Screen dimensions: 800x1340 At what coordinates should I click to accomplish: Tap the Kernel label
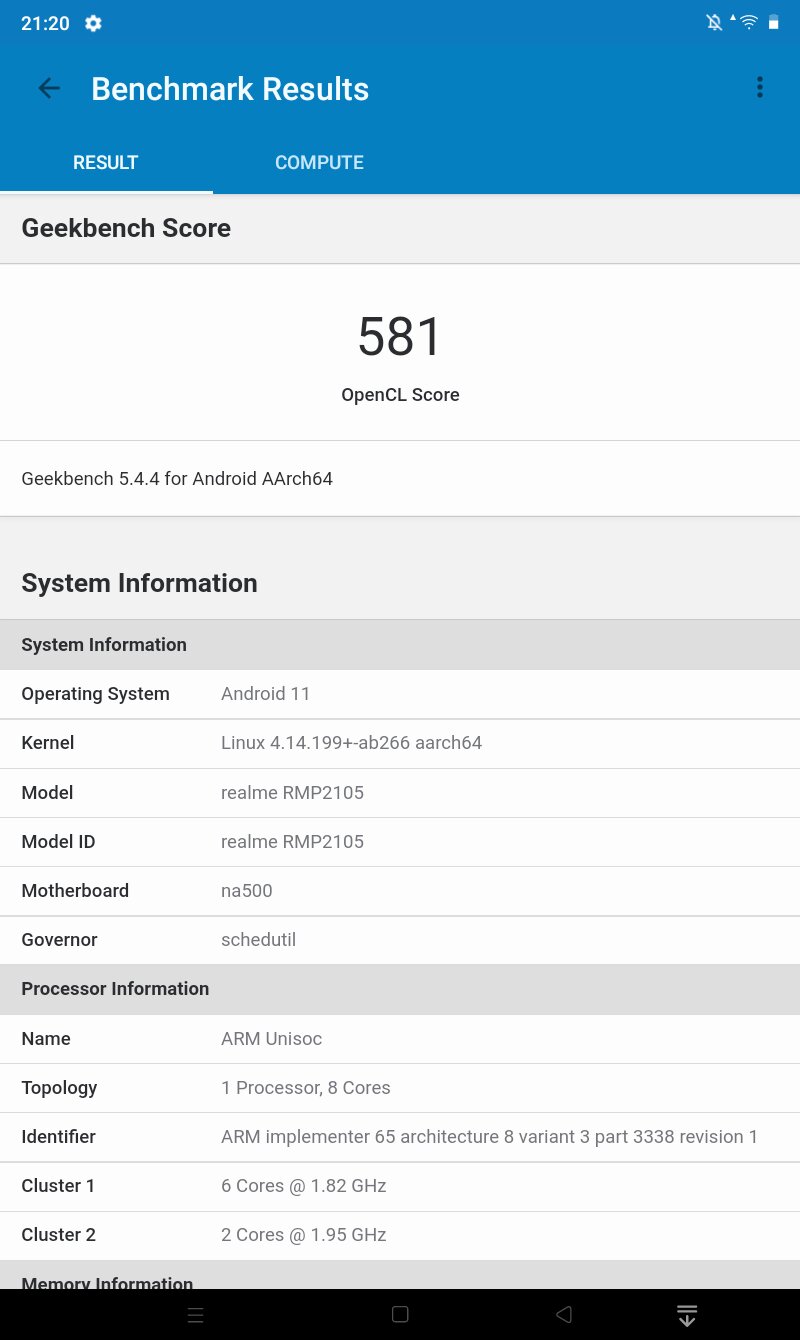tap(48, 743)
